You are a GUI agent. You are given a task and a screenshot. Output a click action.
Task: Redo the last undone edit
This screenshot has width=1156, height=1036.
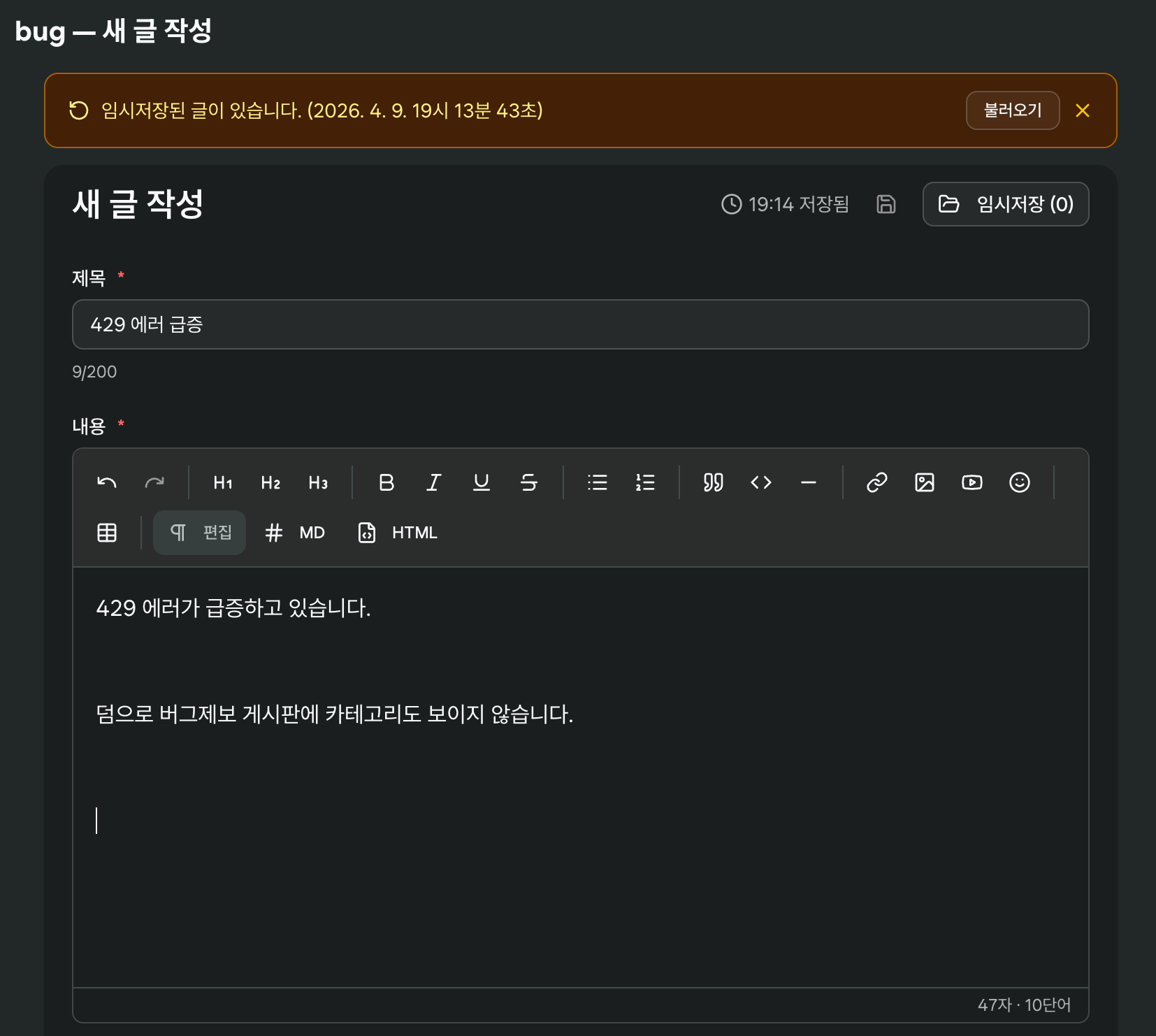point(154,482)
